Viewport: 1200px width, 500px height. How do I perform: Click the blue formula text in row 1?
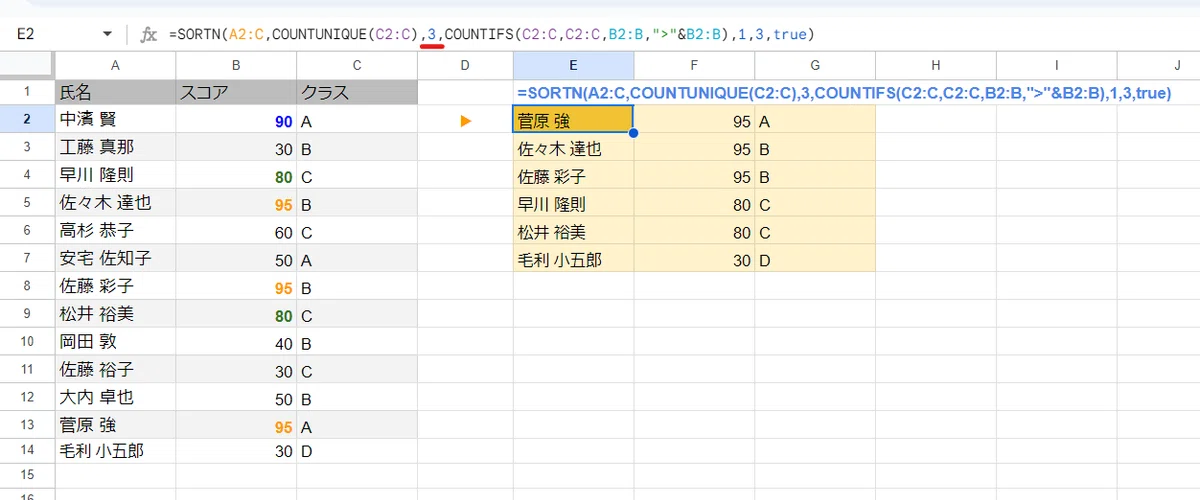coord(843,93)
